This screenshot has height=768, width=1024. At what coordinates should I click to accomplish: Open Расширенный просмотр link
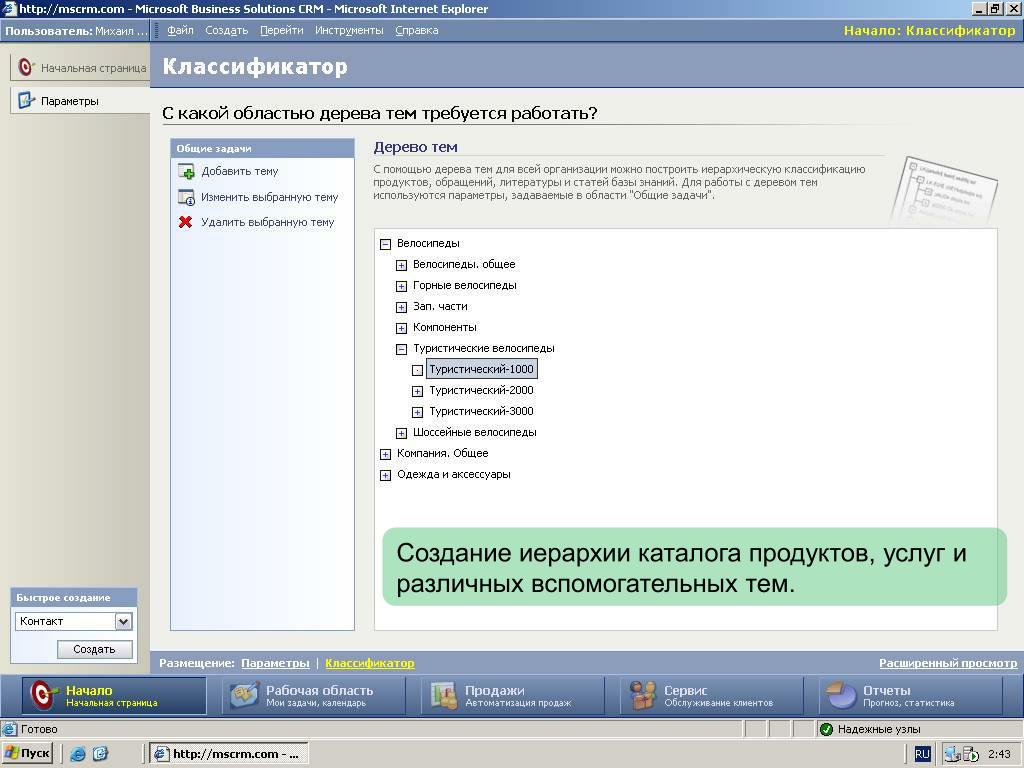tap(948, 663)
